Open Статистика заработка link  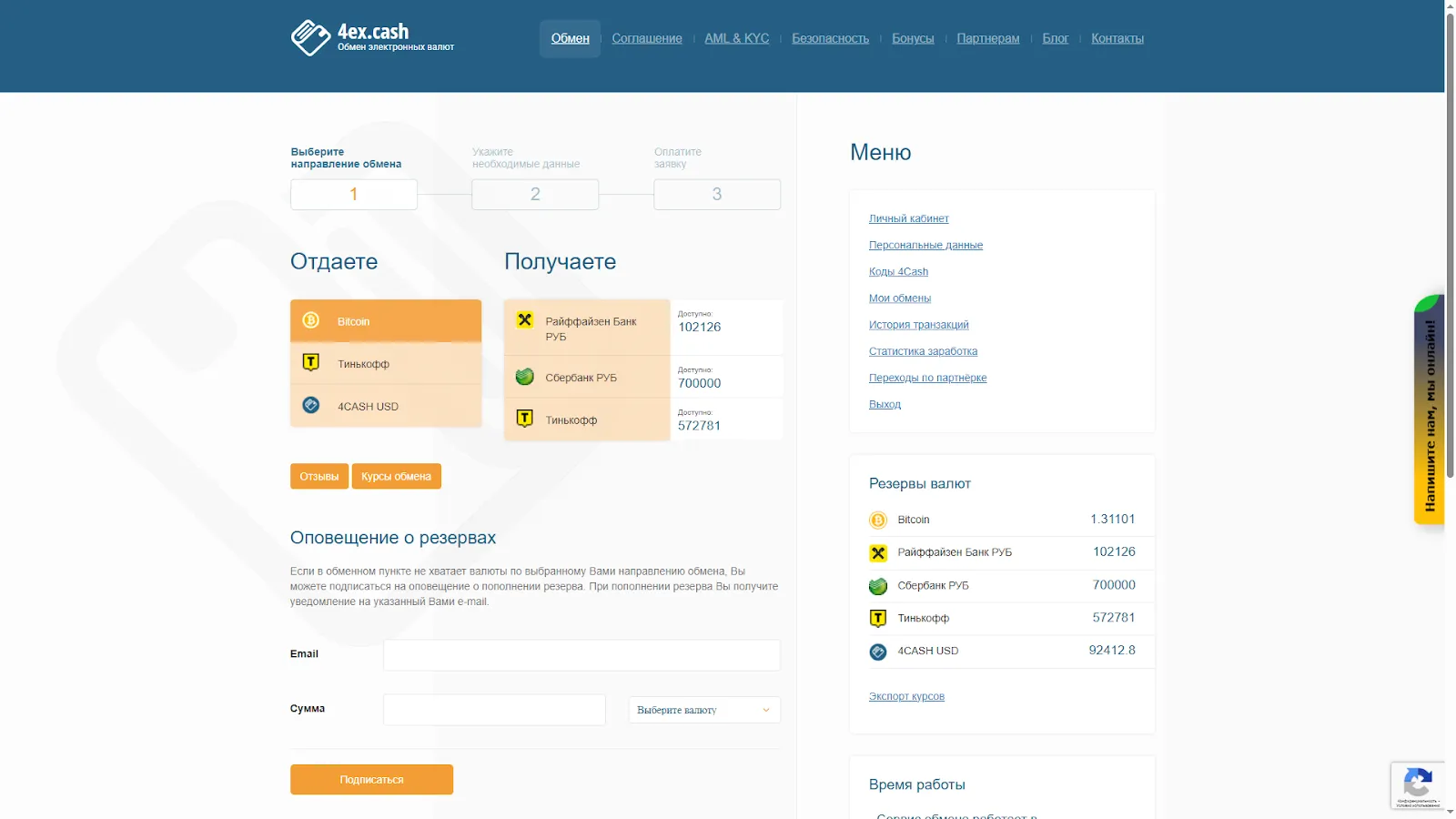pos(923,350)
